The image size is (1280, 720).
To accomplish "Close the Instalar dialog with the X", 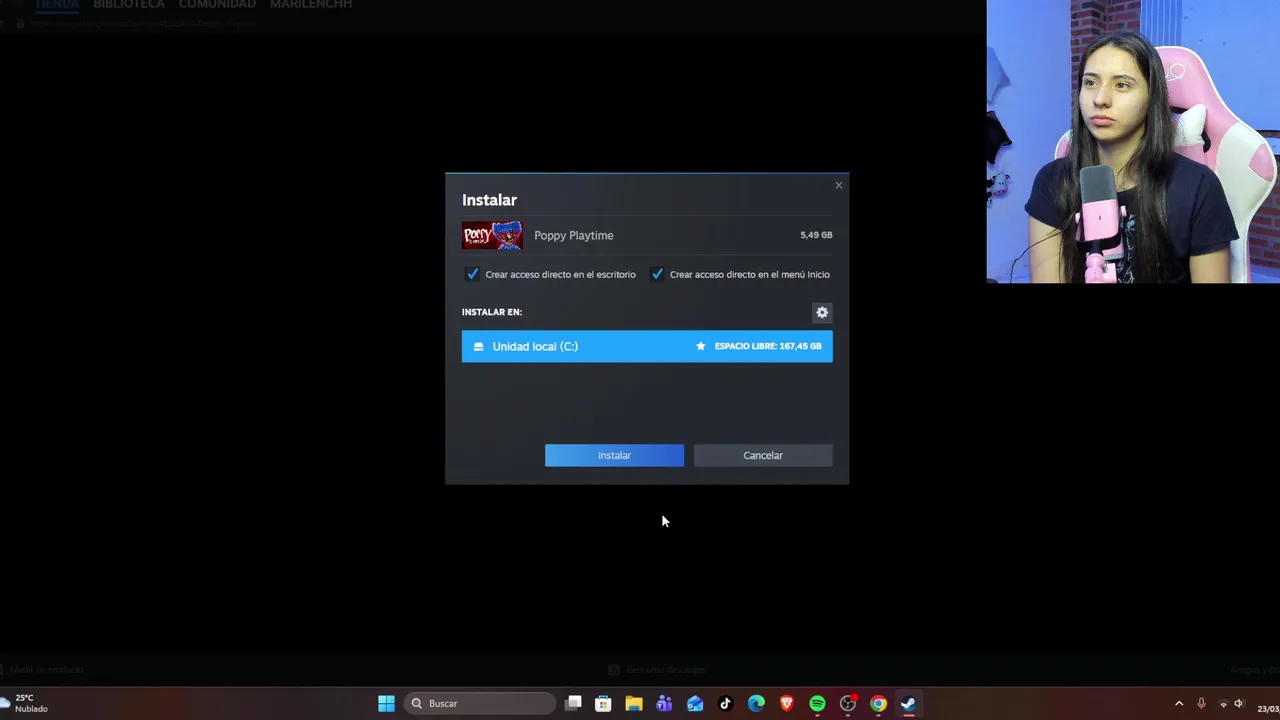I will [839, 185].
